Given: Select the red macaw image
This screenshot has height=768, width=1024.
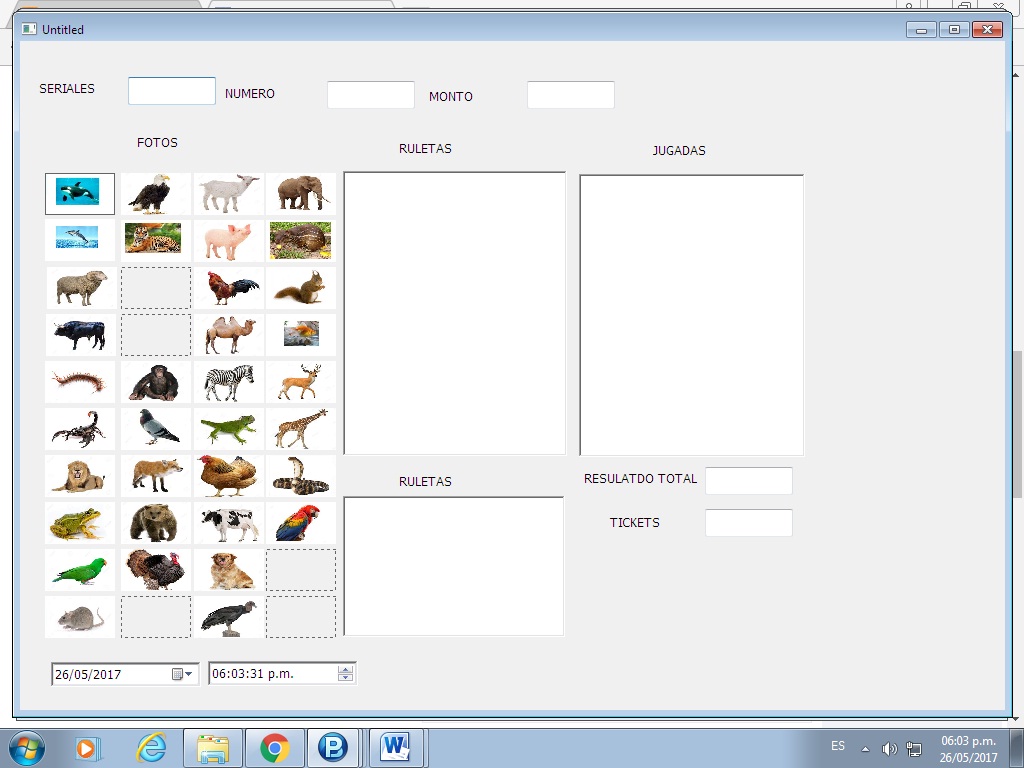Looking at the screenshot, I should click(300, 522).
